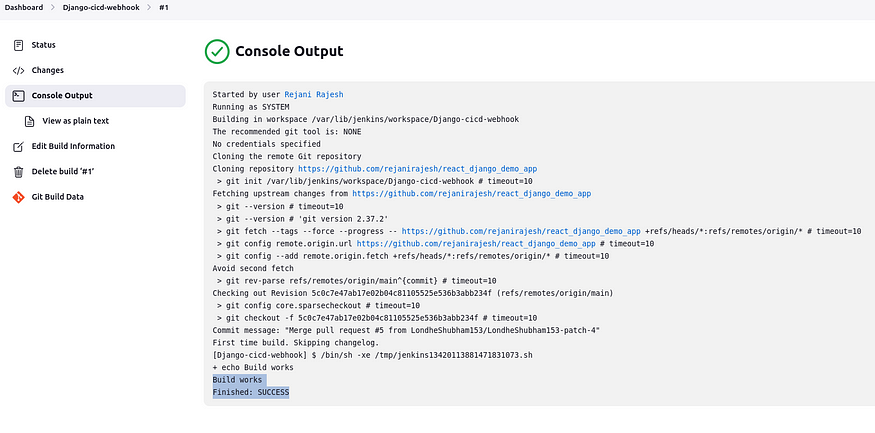Click the Console Output terminal icon
875x433 pixels.
click(x=18, y=95)
